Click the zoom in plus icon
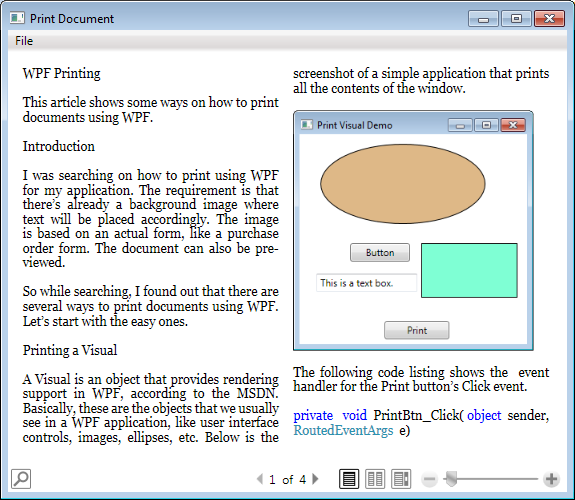 coord(551,479)
